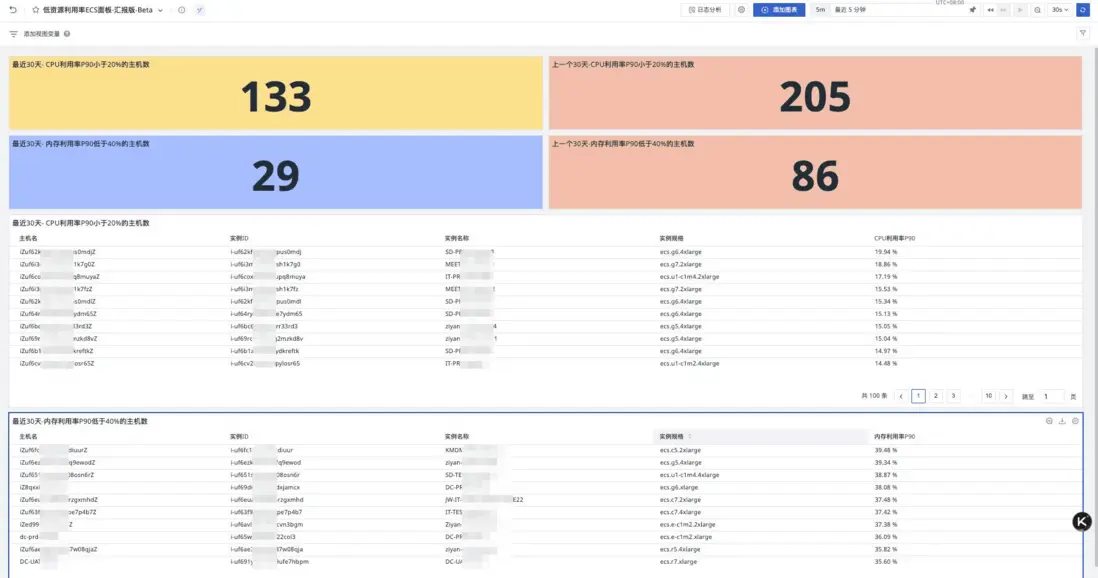Select the yellow CPU P90 card showing 133

click(x=276, y=92)
